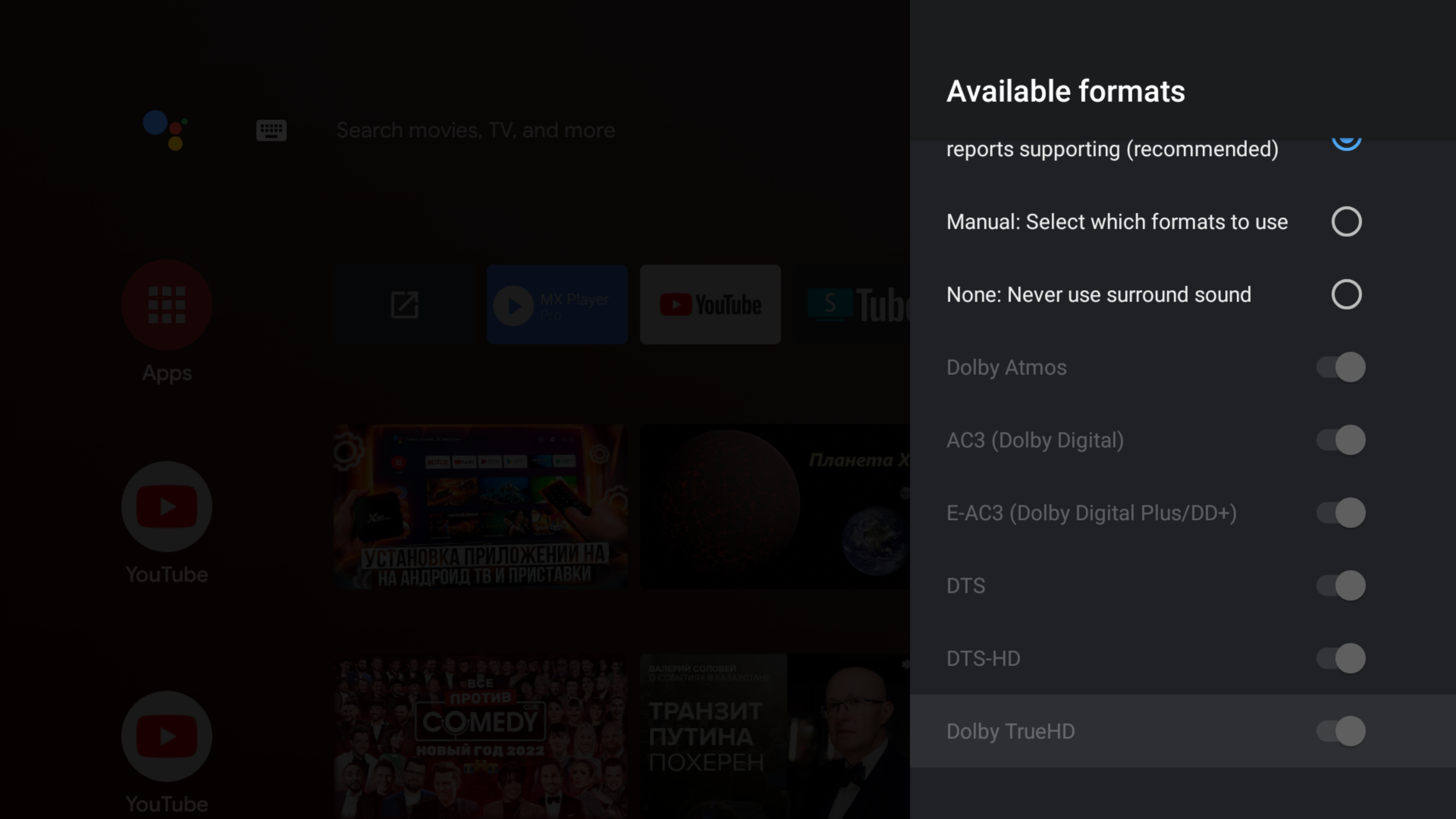
Task: Select the 'None: Never use surround sound' radio button
Action: (1346, 295)
